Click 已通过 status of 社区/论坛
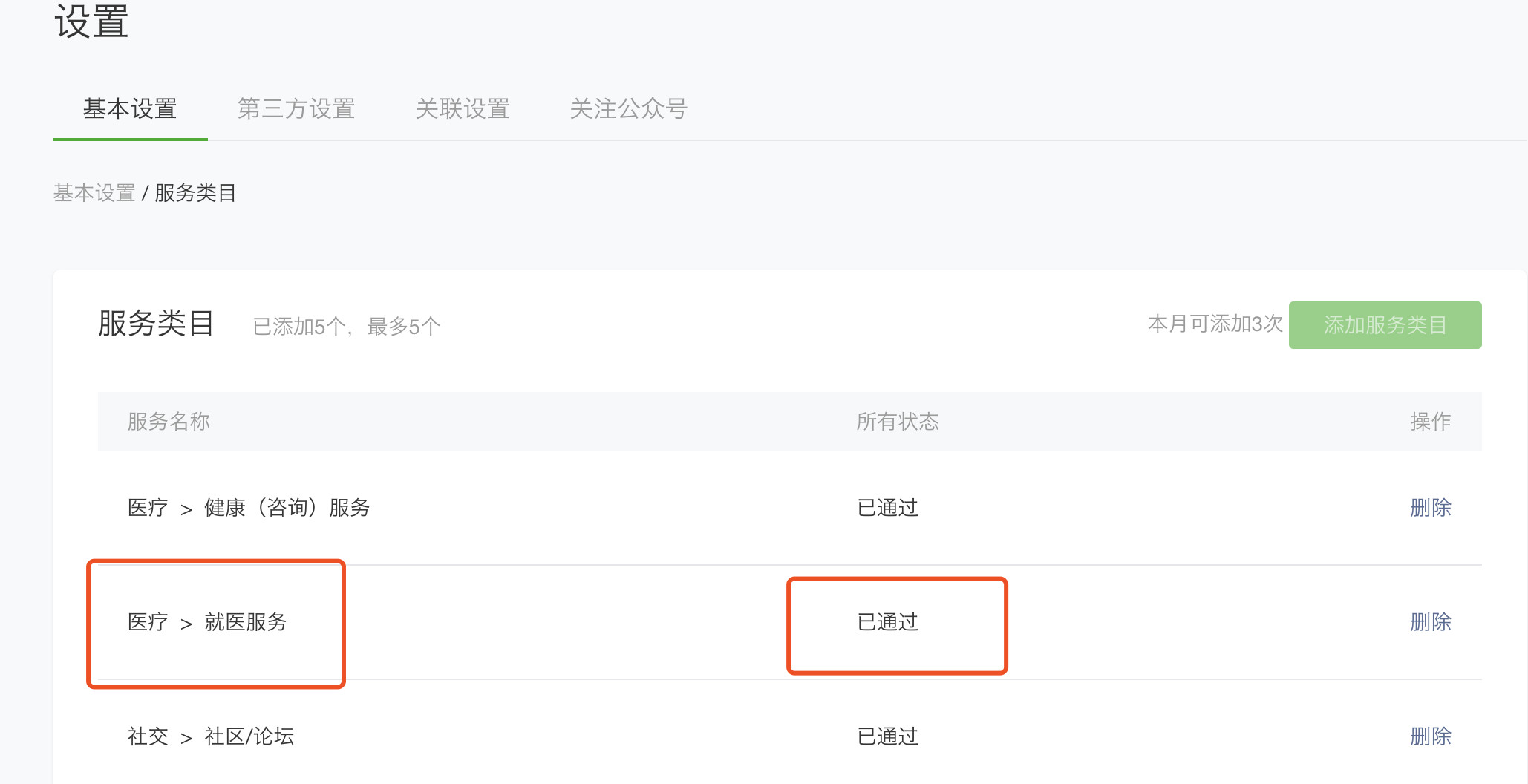The width and height of the screenshot is (1528, 784). point(888,736)
